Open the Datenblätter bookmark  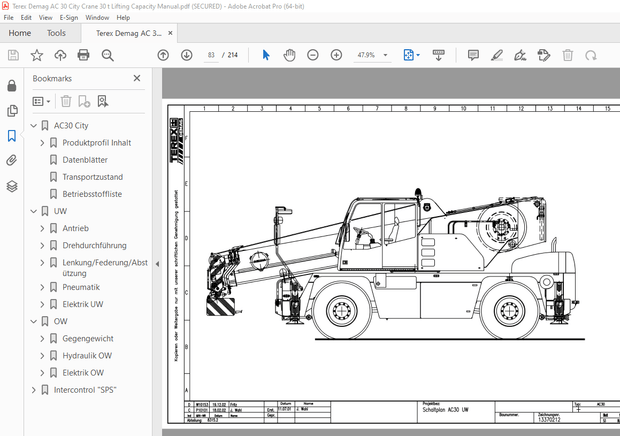pos(85,160)
